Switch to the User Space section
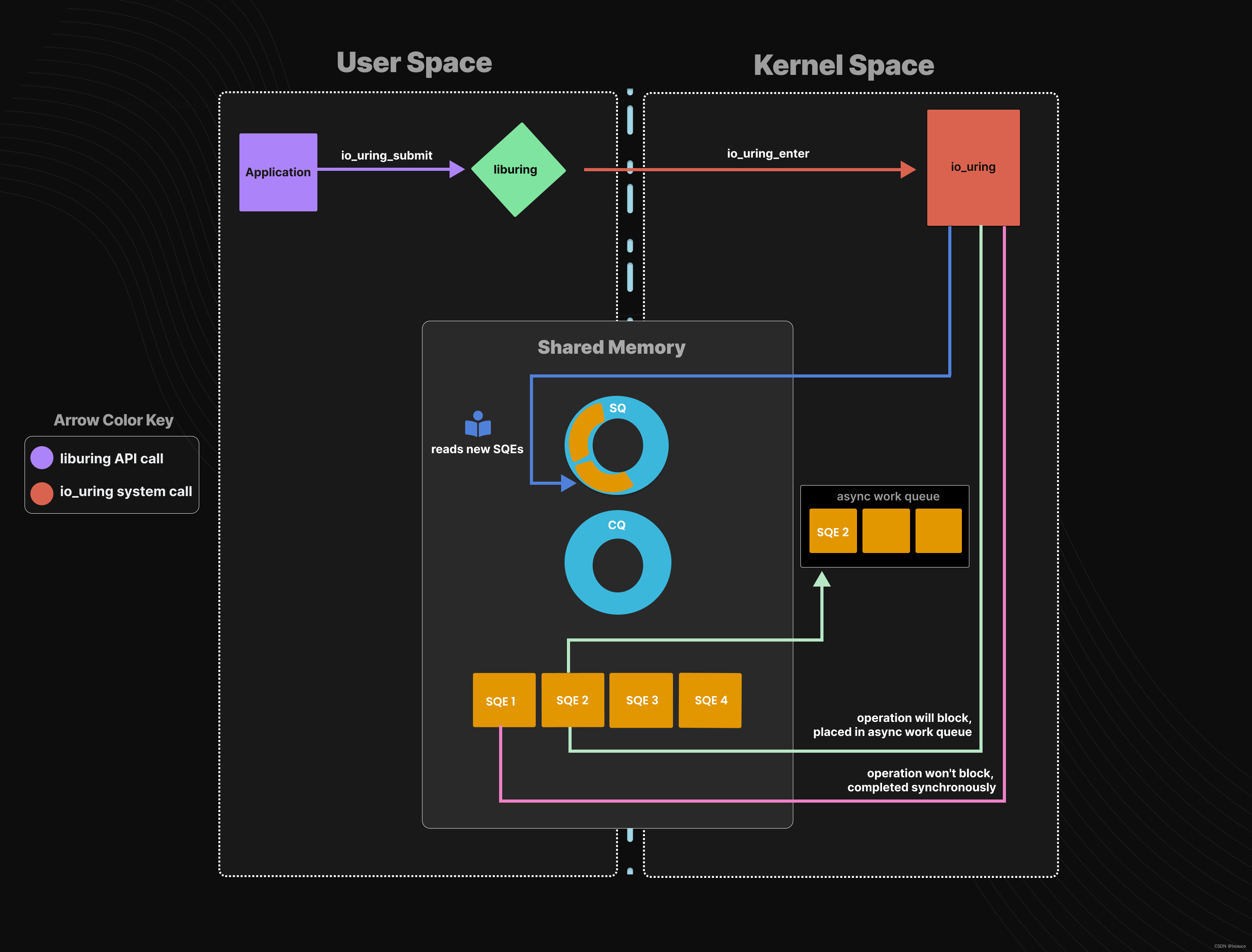 [x=414, y=63]
